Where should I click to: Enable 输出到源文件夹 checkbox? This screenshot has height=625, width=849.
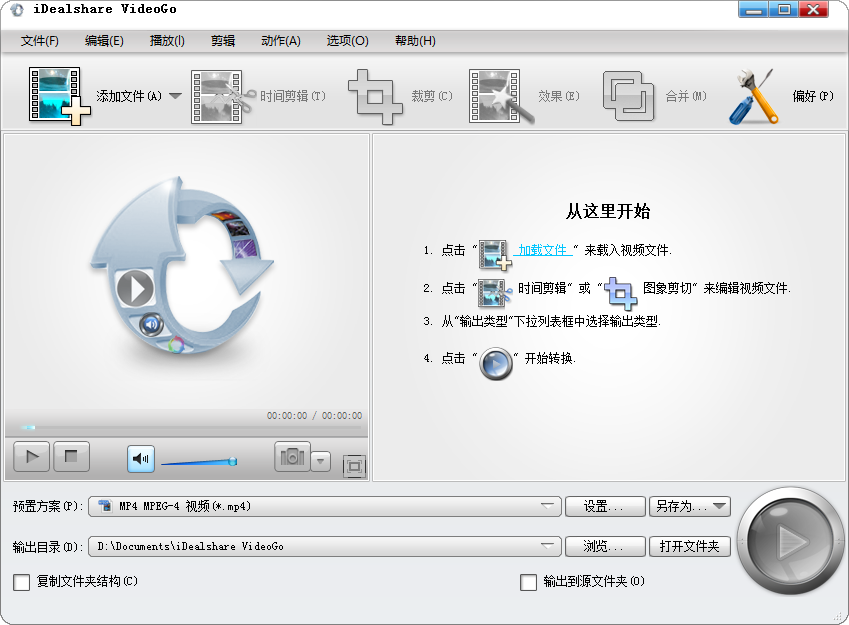click(528, 582)
